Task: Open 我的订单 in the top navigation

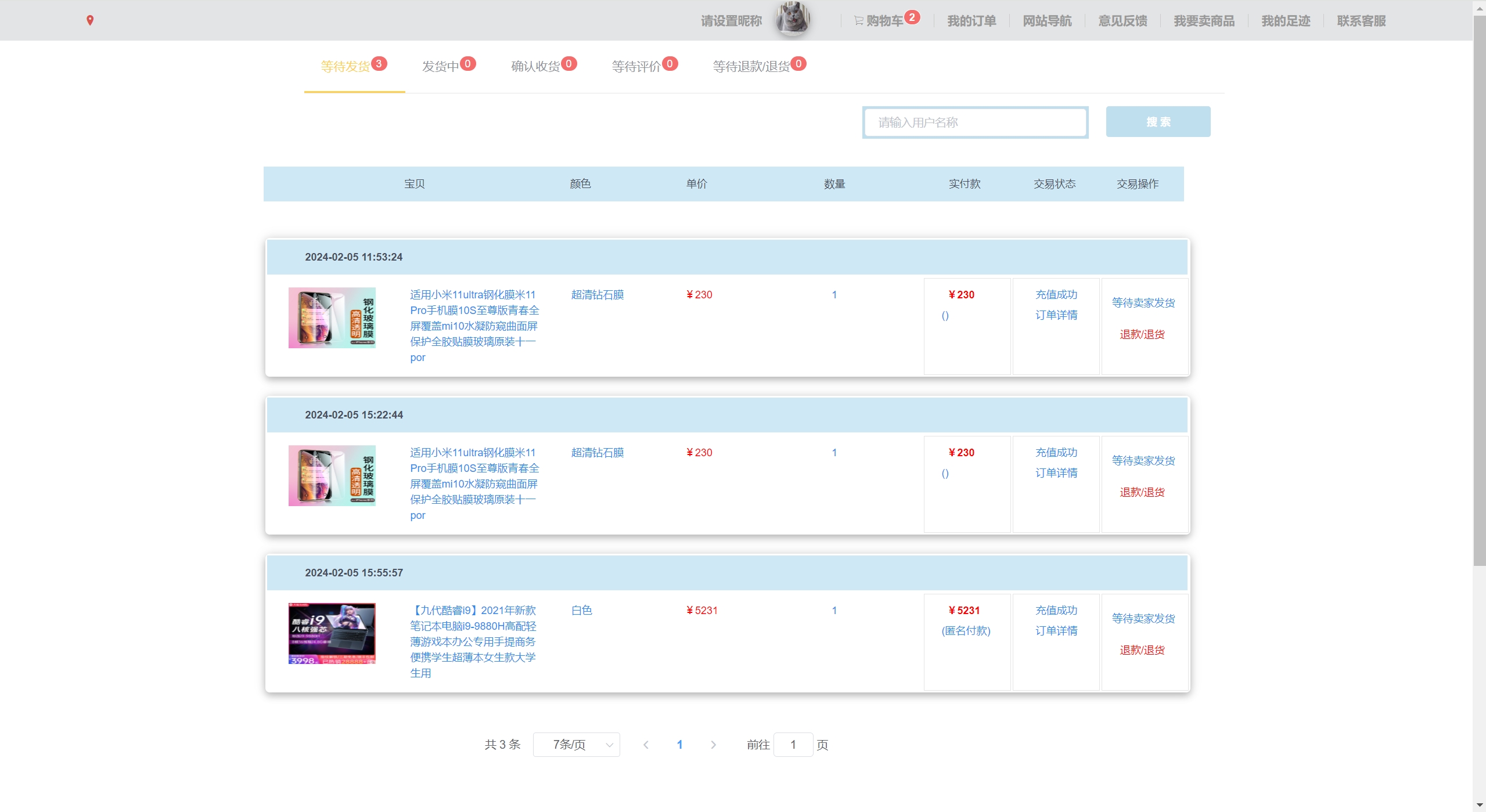Action: [972, 21]
